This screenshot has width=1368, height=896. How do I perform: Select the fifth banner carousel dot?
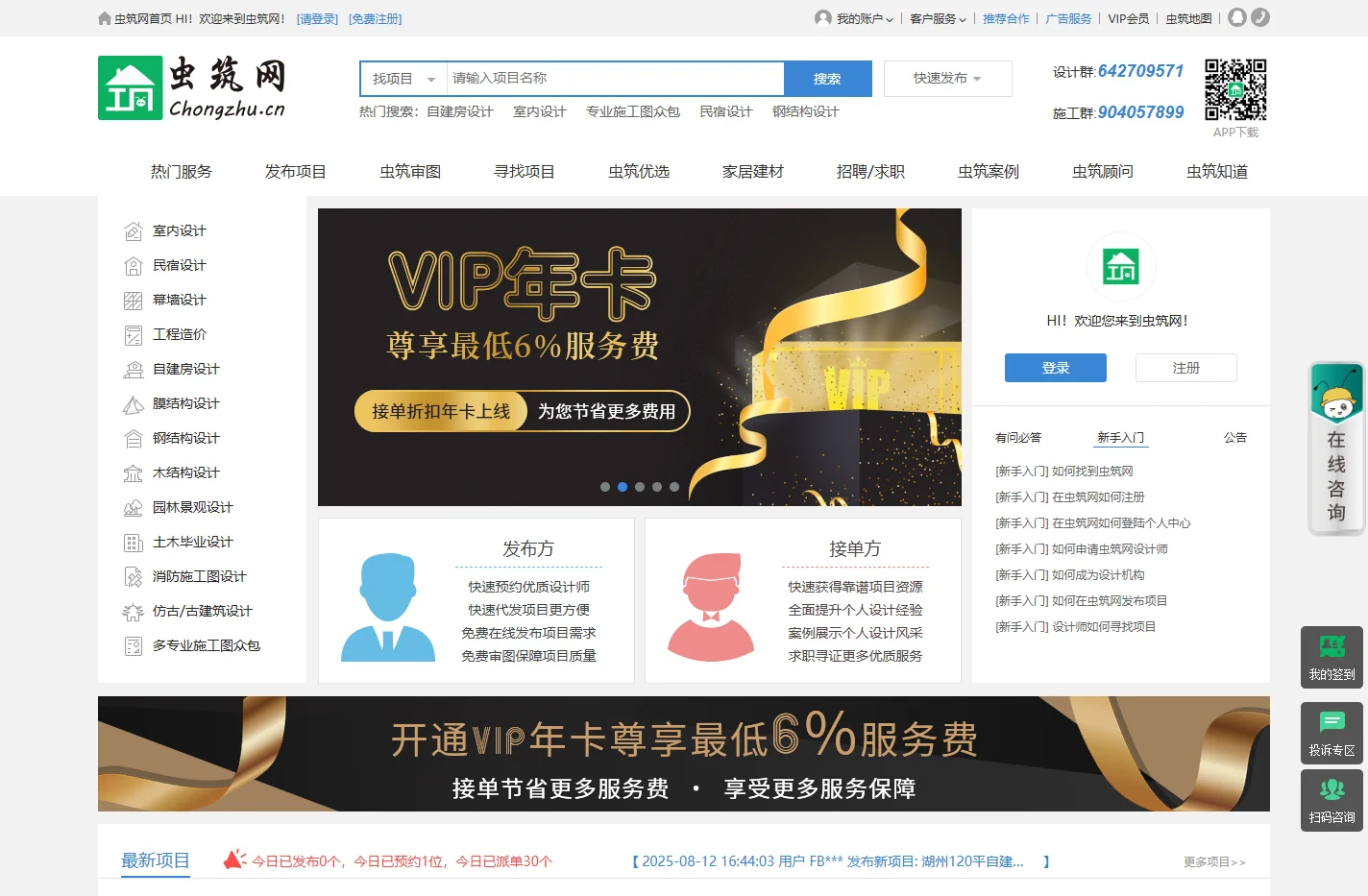pos(674,487)
